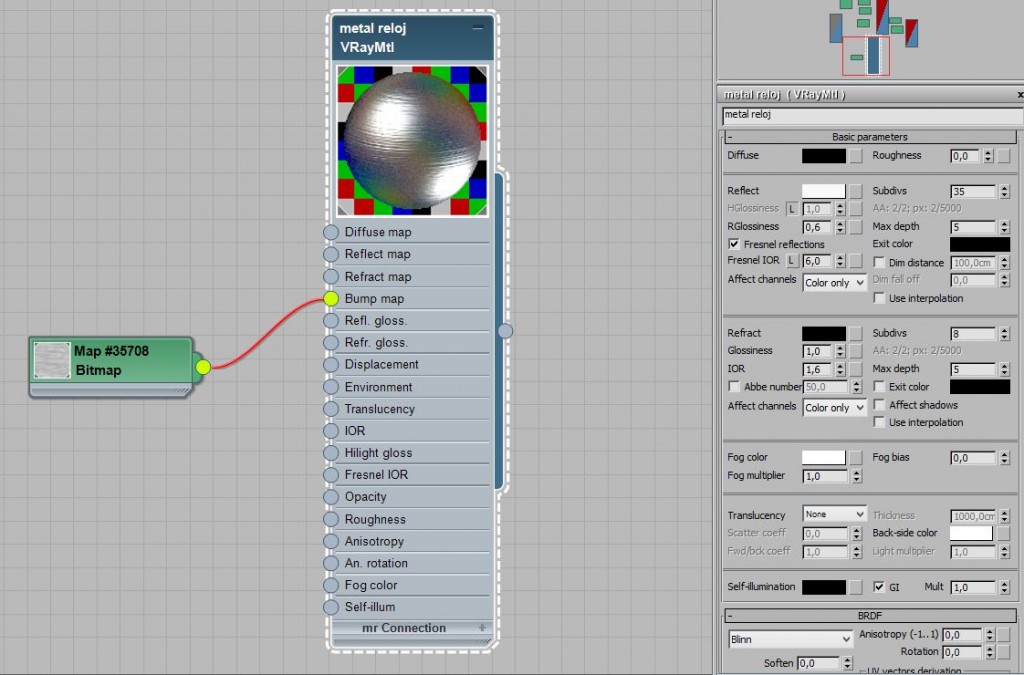Click the Refr. gloss. input socket
1024x675 pixels.
pos(331,343)
